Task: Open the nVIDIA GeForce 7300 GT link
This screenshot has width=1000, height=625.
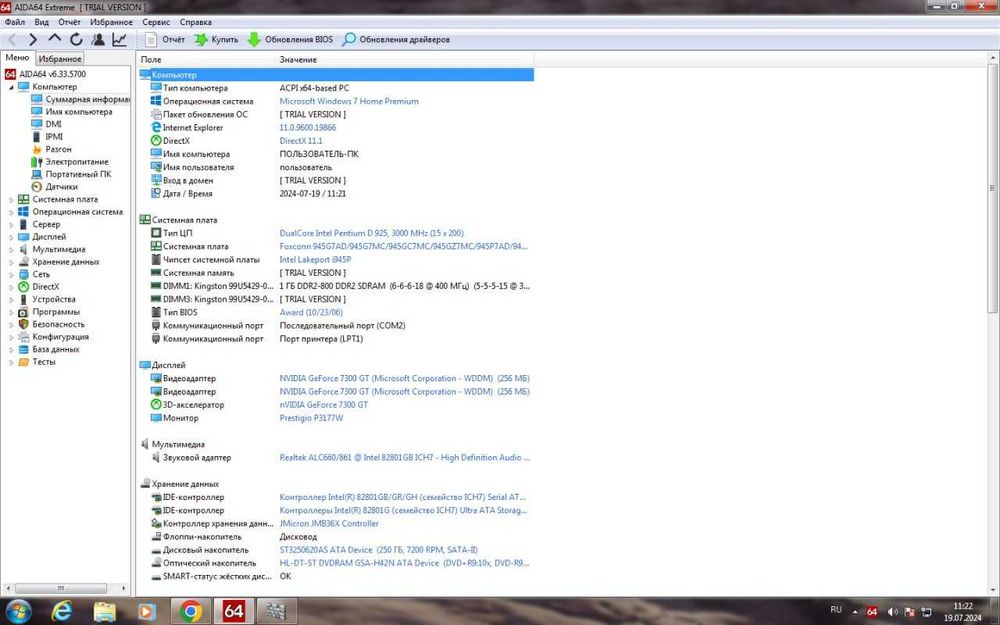Action: (x=323, y=405)
